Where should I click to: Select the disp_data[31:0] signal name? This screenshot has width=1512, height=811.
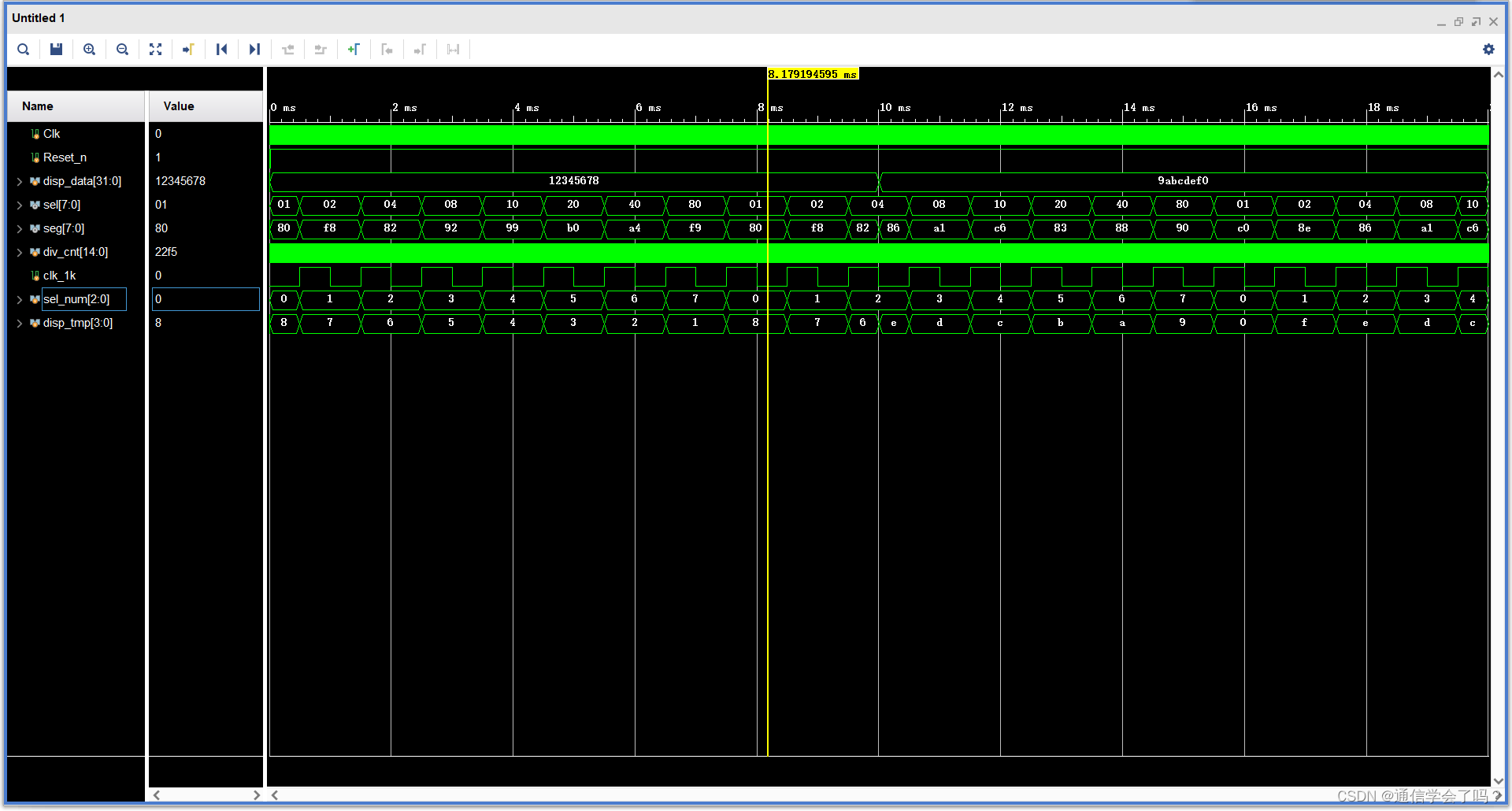(82, 181)
